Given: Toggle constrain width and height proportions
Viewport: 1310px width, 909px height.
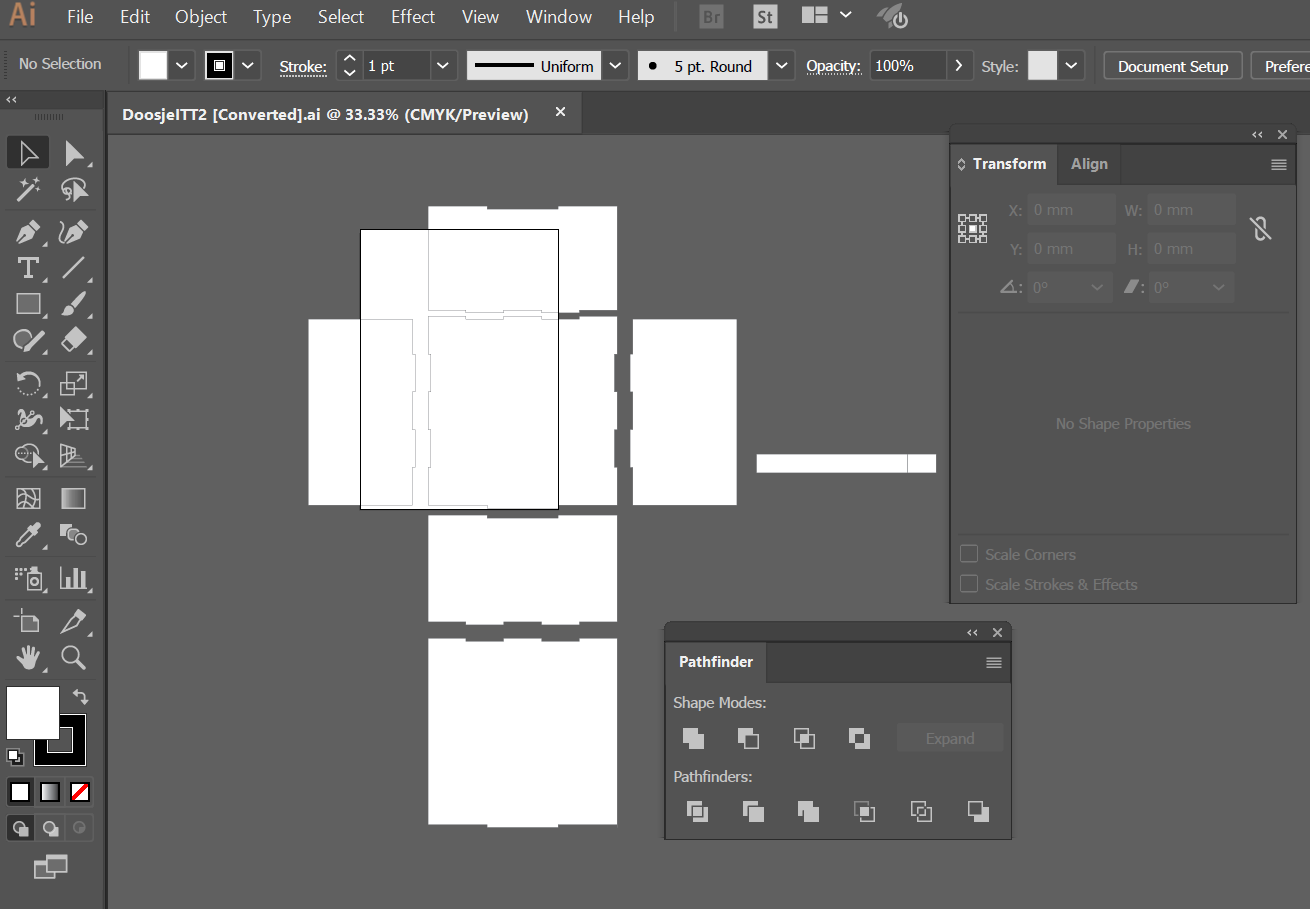Looking at the screenshot, I should (1260, 228).
